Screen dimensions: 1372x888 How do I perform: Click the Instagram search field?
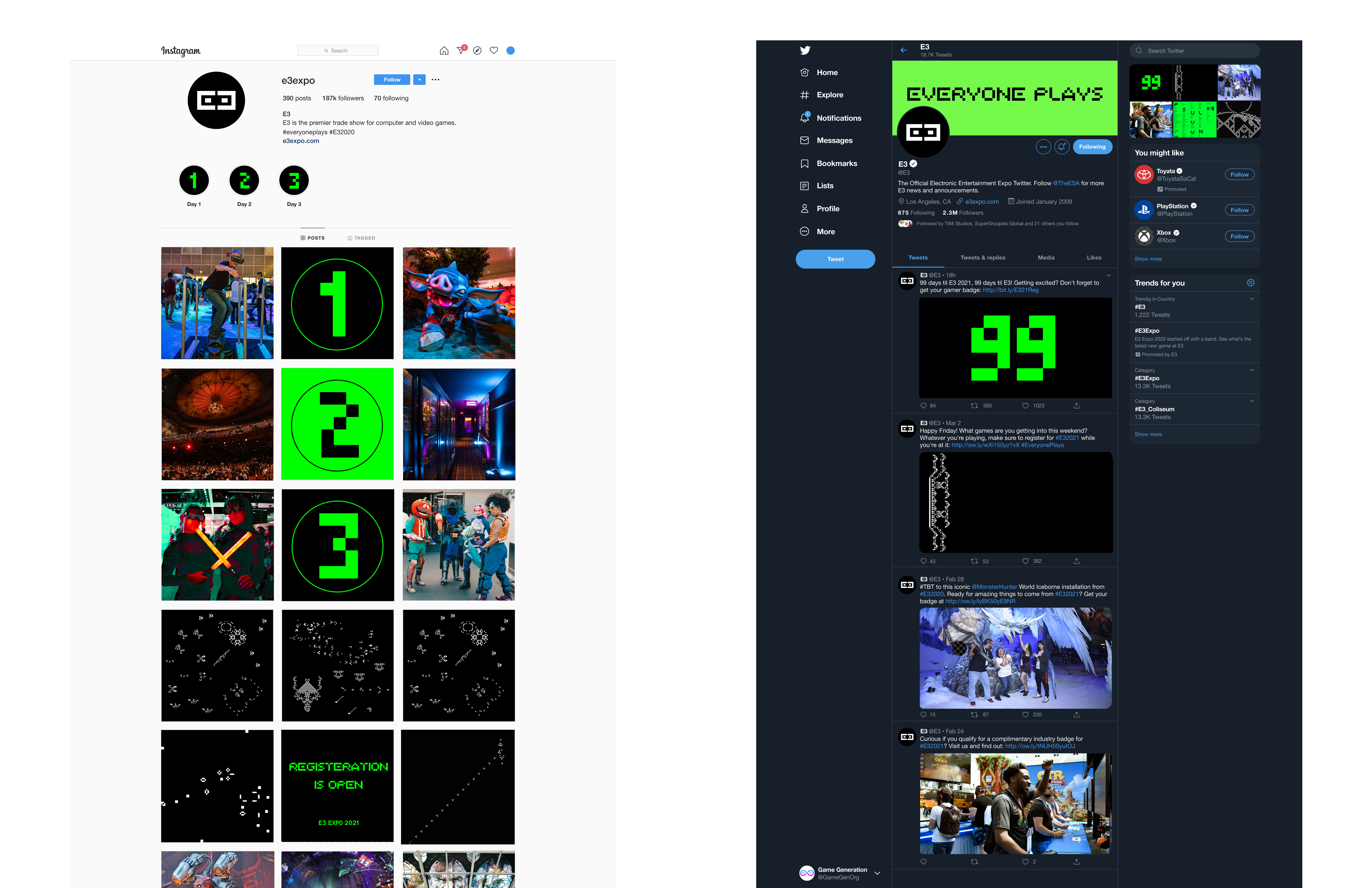click(x=338, y=51)
